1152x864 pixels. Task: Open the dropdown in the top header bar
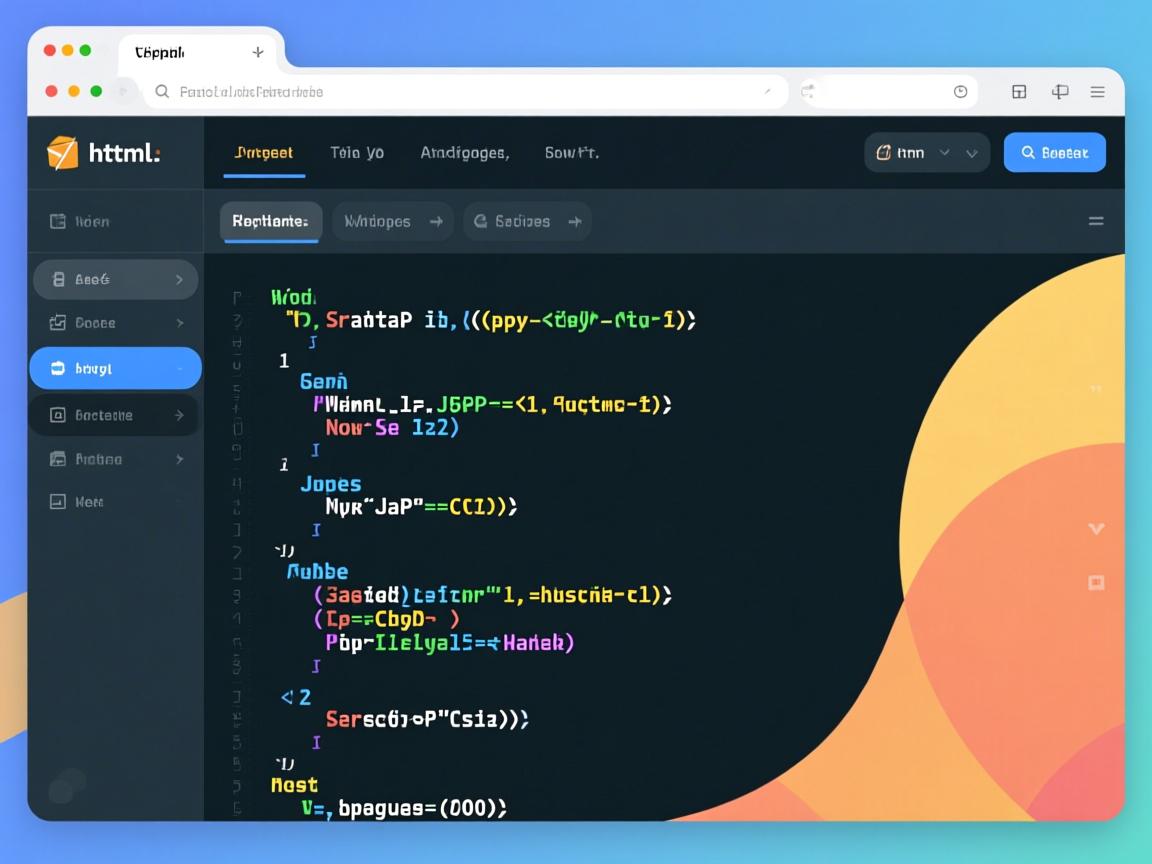pyautogui.click(x=926, y=153)
